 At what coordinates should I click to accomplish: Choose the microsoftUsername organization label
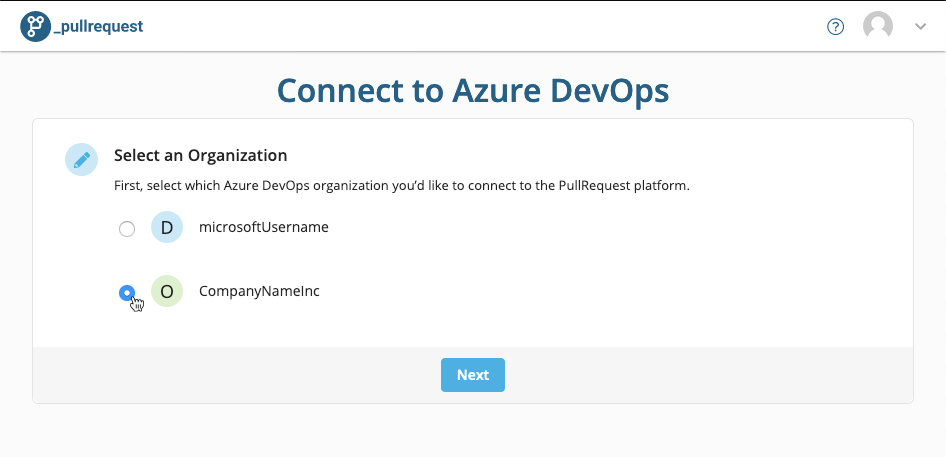[264, 228]
